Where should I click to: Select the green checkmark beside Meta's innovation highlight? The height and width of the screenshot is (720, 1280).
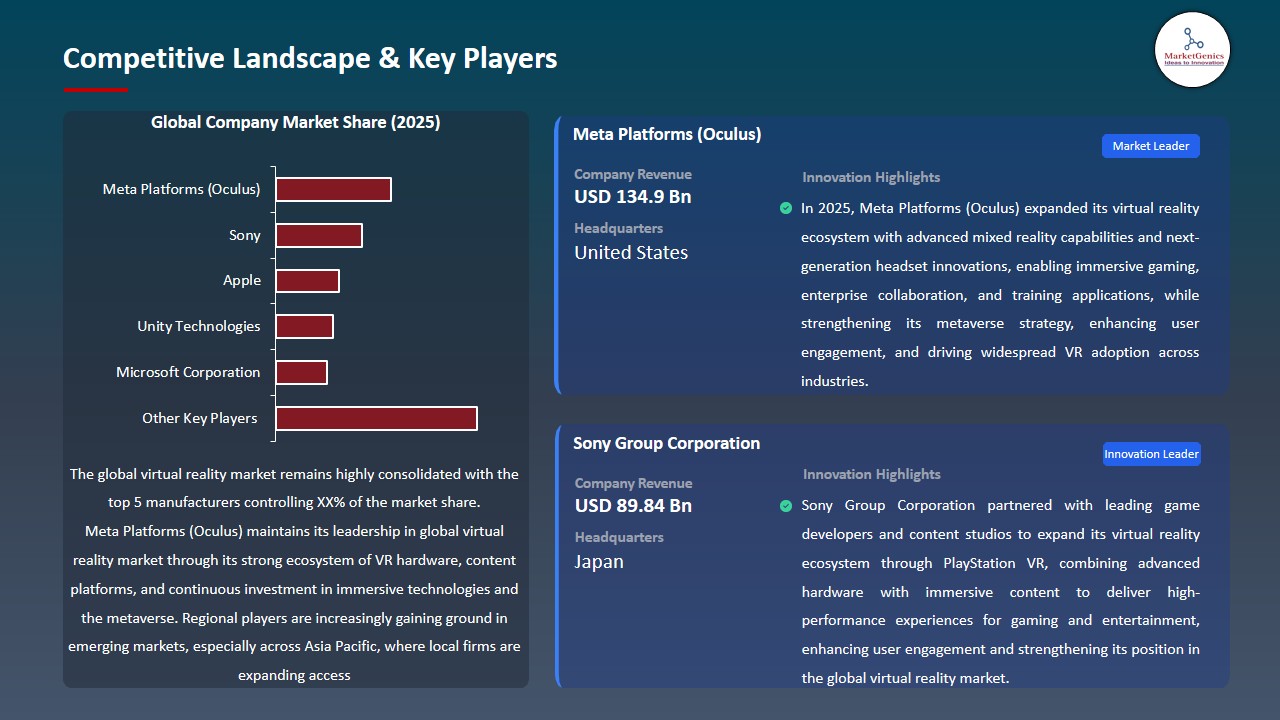click(785, 208)
